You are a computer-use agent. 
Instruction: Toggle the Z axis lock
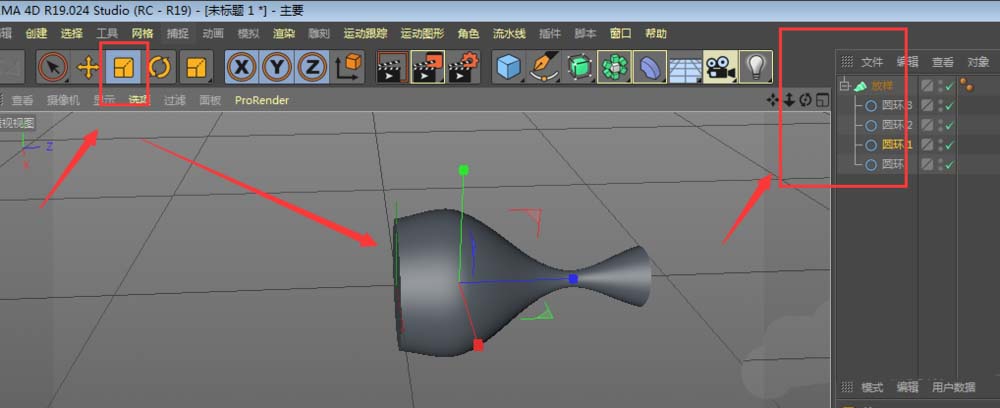(x=312, y=67)
